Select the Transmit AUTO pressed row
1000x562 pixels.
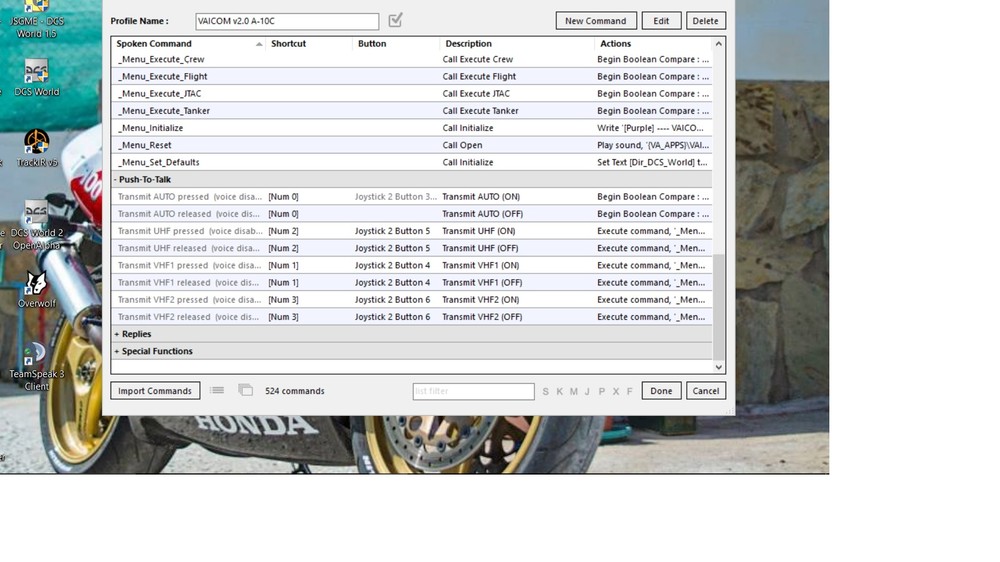coord(412,196)
